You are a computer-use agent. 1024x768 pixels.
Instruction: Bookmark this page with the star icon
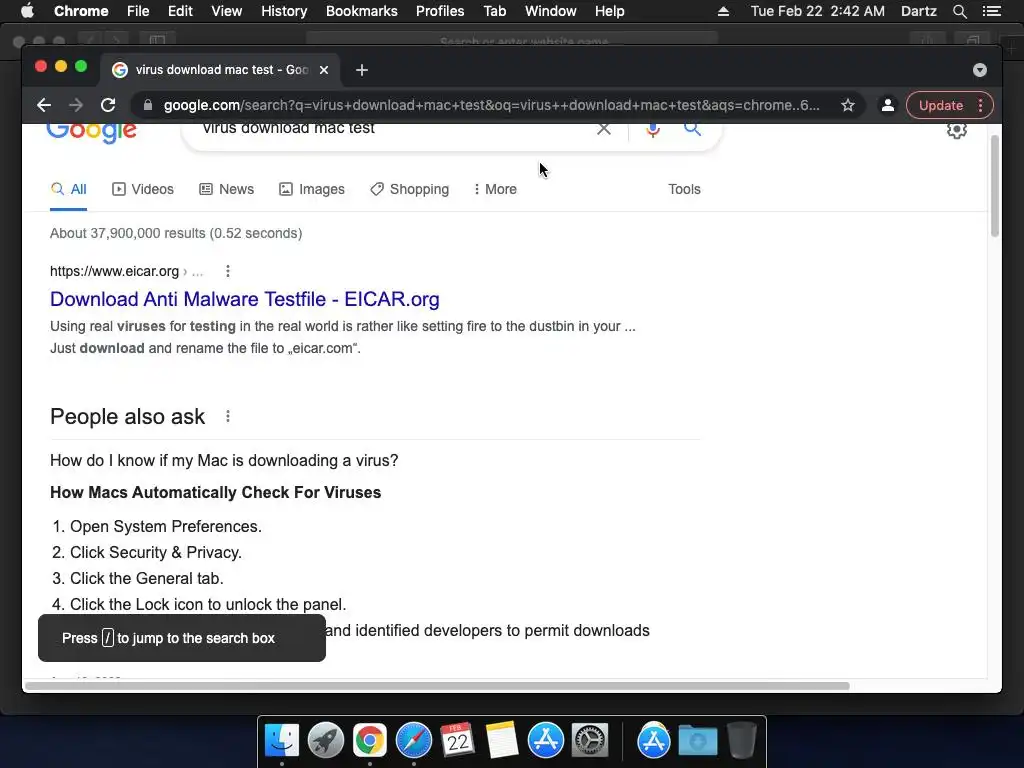click(848, 105)
